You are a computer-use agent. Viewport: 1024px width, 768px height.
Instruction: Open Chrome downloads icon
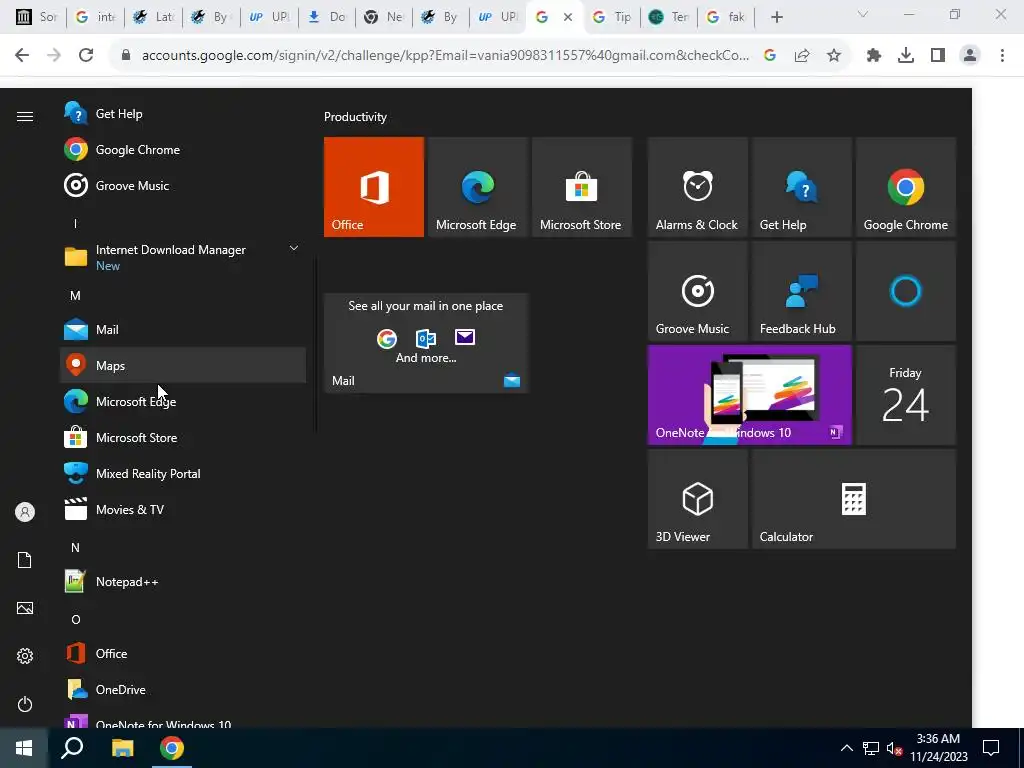click(x=906, y=56)
